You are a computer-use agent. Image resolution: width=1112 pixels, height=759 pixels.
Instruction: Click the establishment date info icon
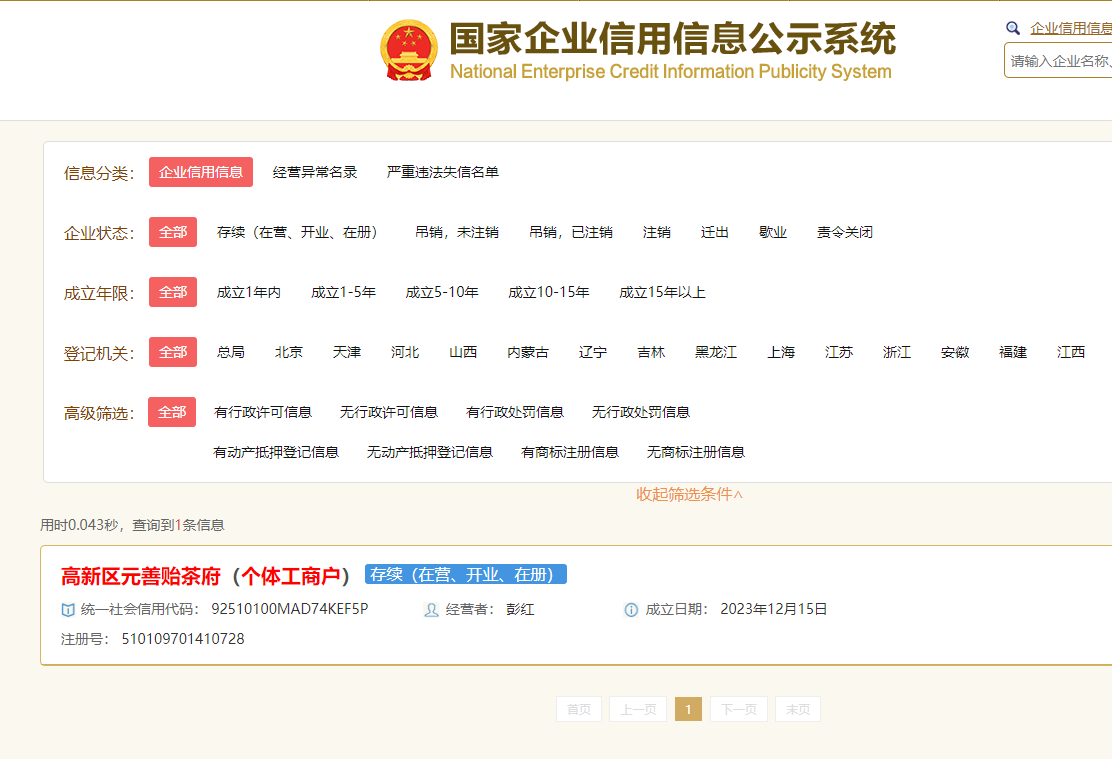(x=631, y=609)
